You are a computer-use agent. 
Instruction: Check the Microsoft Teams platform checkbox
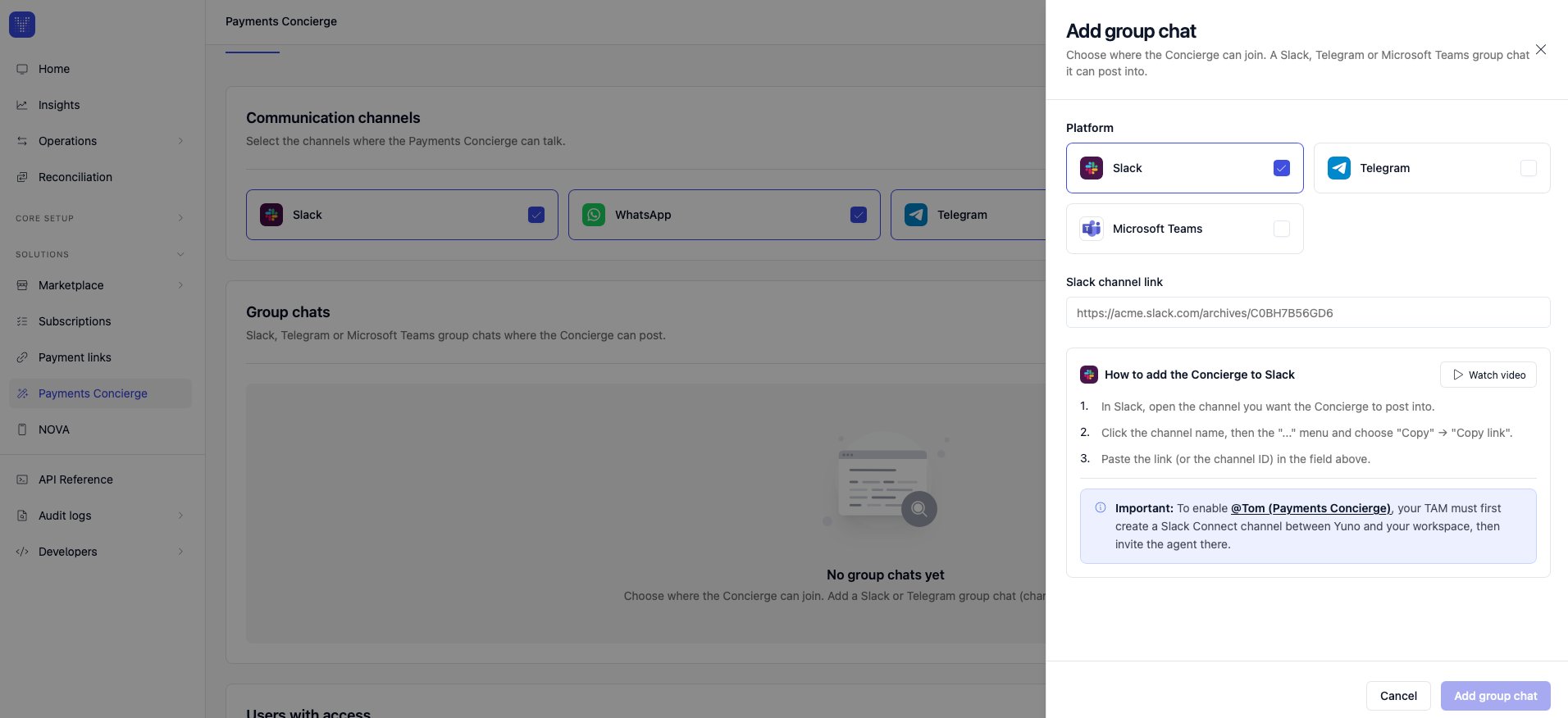(1282, 229)
